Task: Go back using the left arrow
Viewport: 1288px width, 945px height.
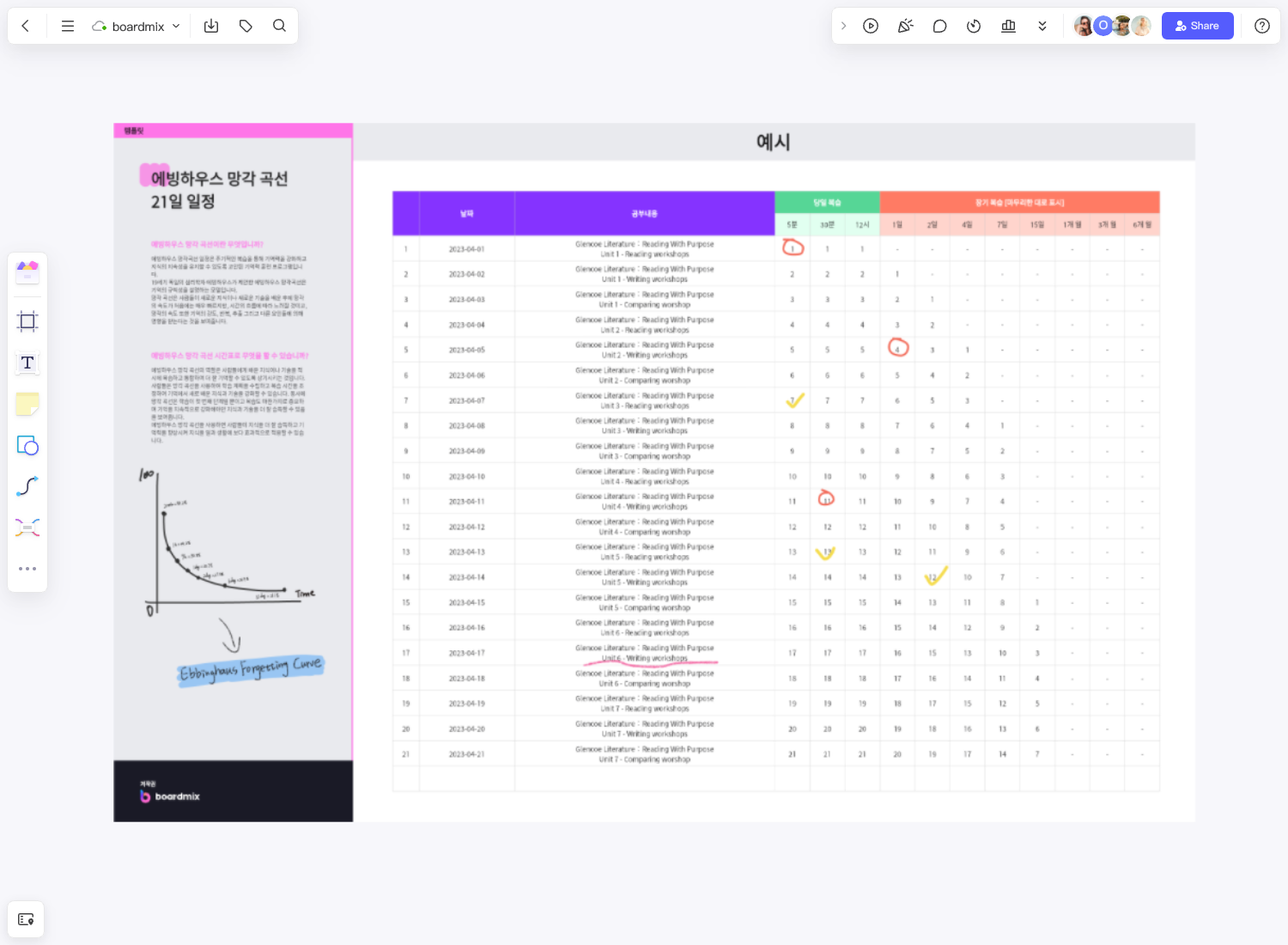Action: click(26, 26)
